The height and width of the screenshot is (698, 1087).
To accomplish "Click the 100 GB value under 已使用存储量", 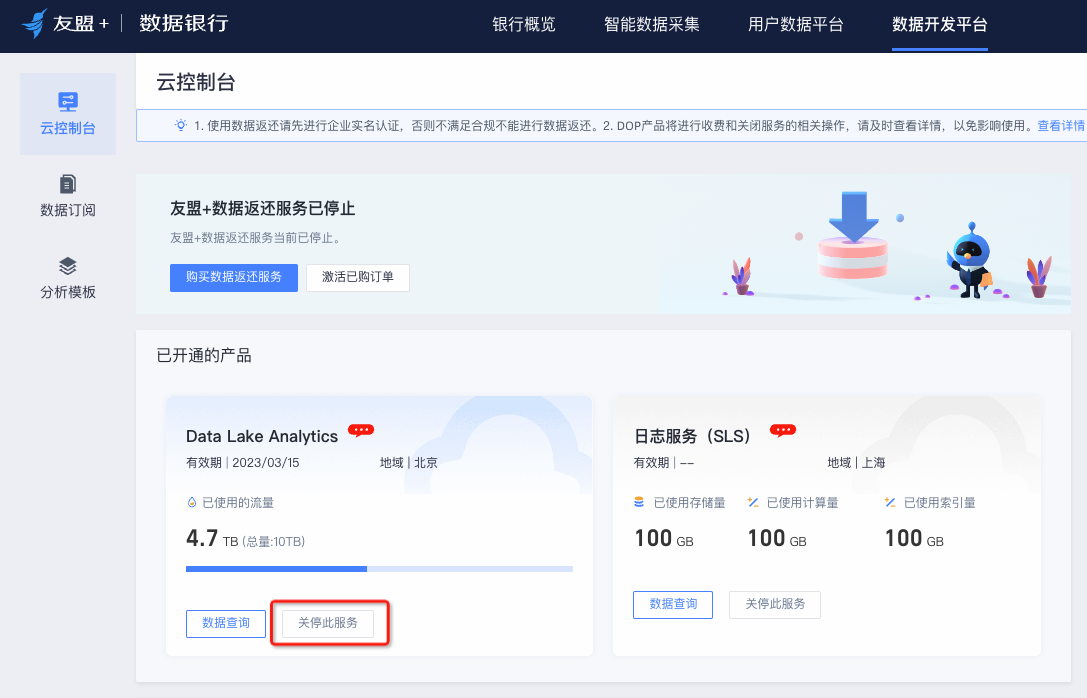I will (664, 539).
